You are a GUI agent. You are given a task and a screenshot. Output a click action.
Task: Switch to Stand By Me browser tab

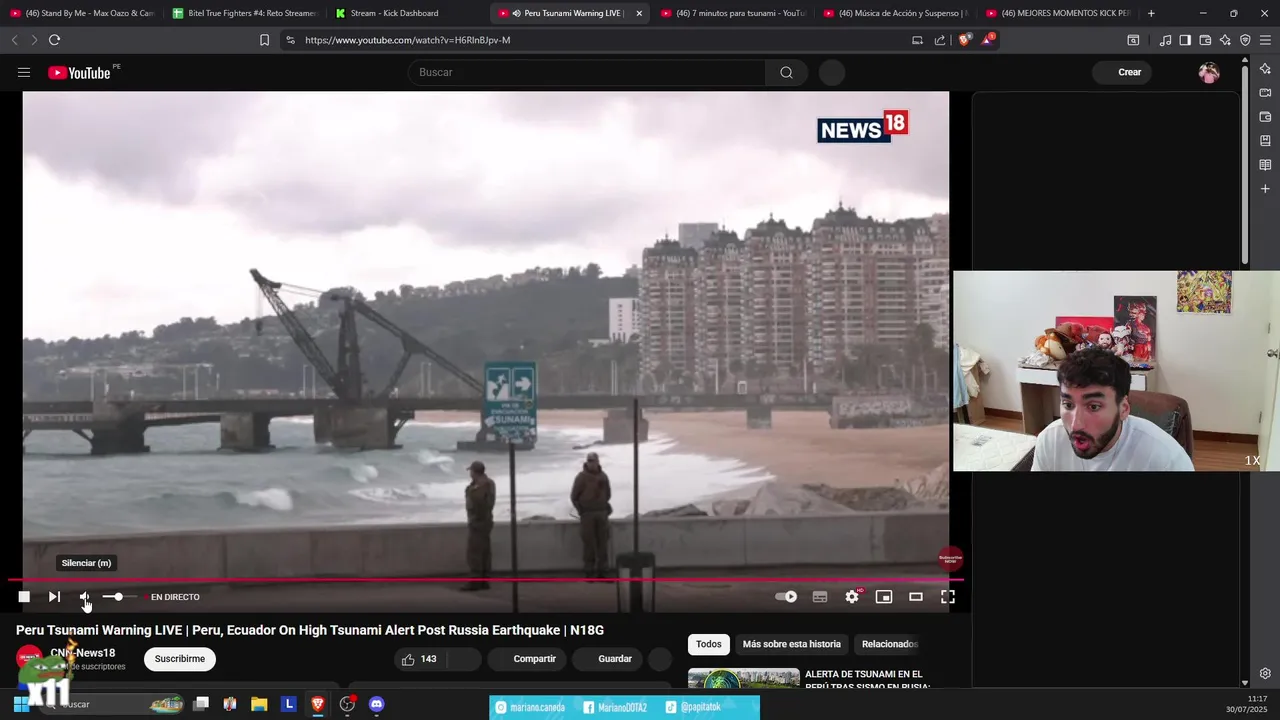tap(82, 13)
